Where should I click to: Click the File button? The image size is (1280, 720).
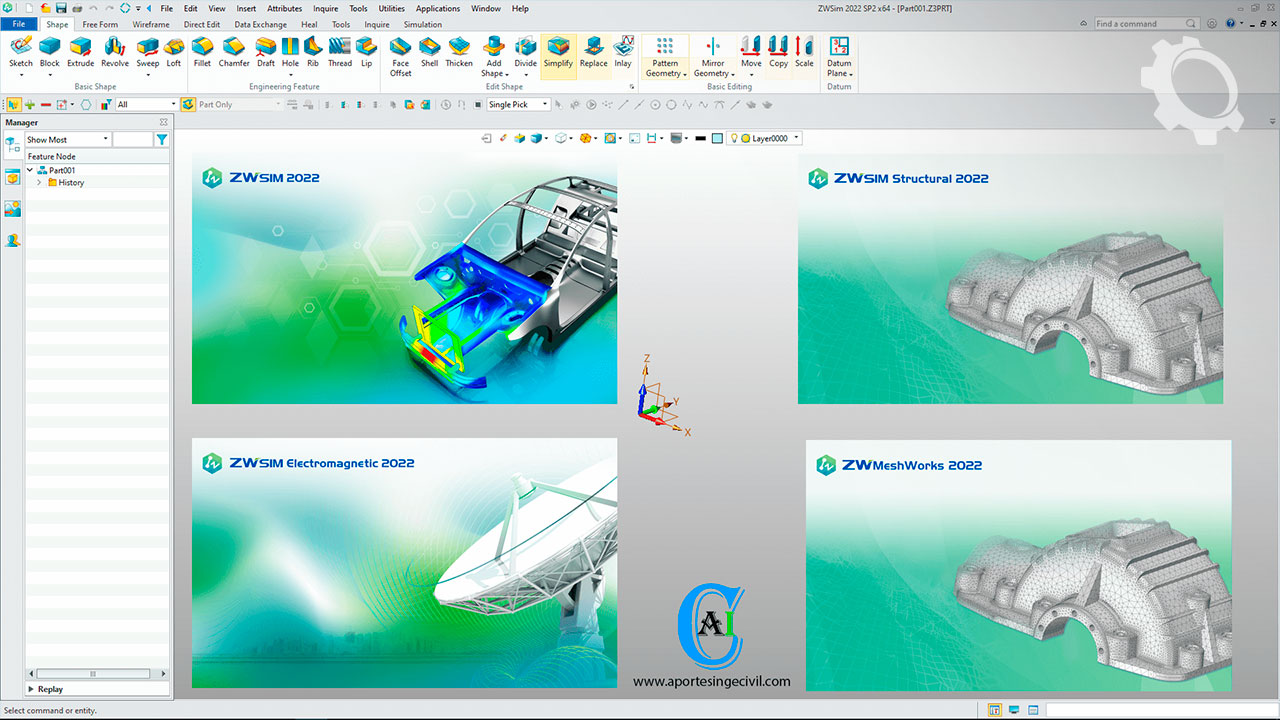19,24
